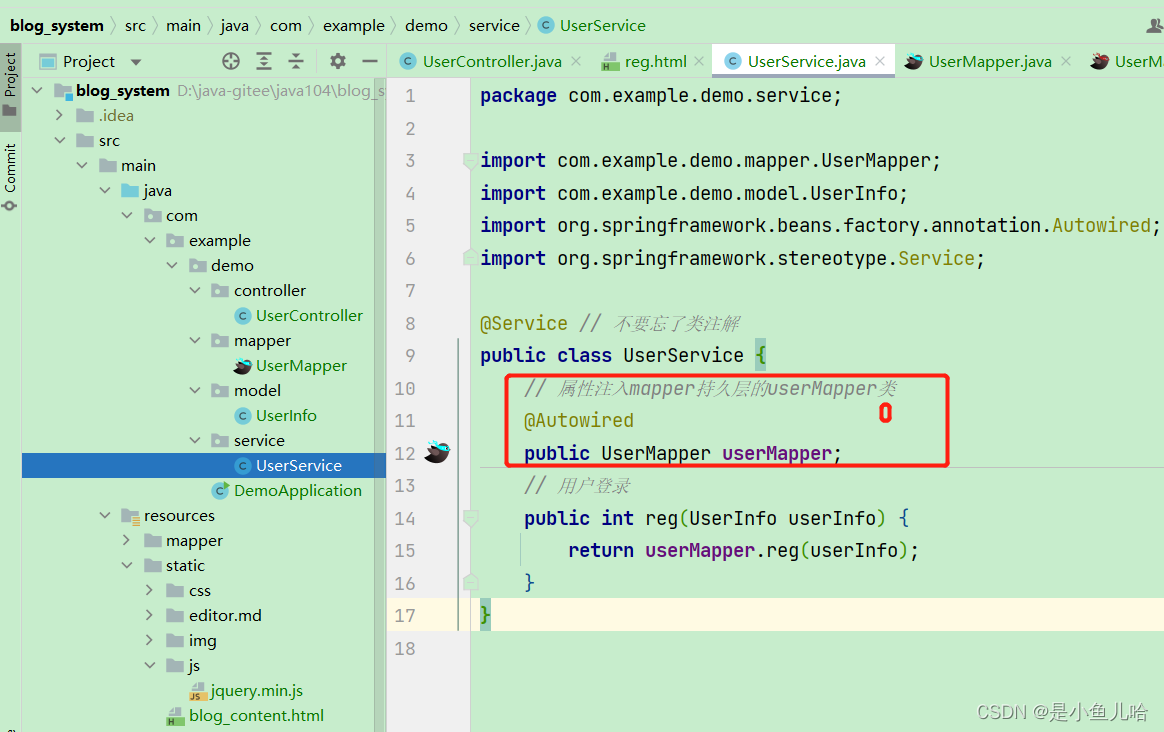Viewport: 1164px width, 732px height.
Task: Click line number 9 in the gutter
Action: (x=410, y=356)
